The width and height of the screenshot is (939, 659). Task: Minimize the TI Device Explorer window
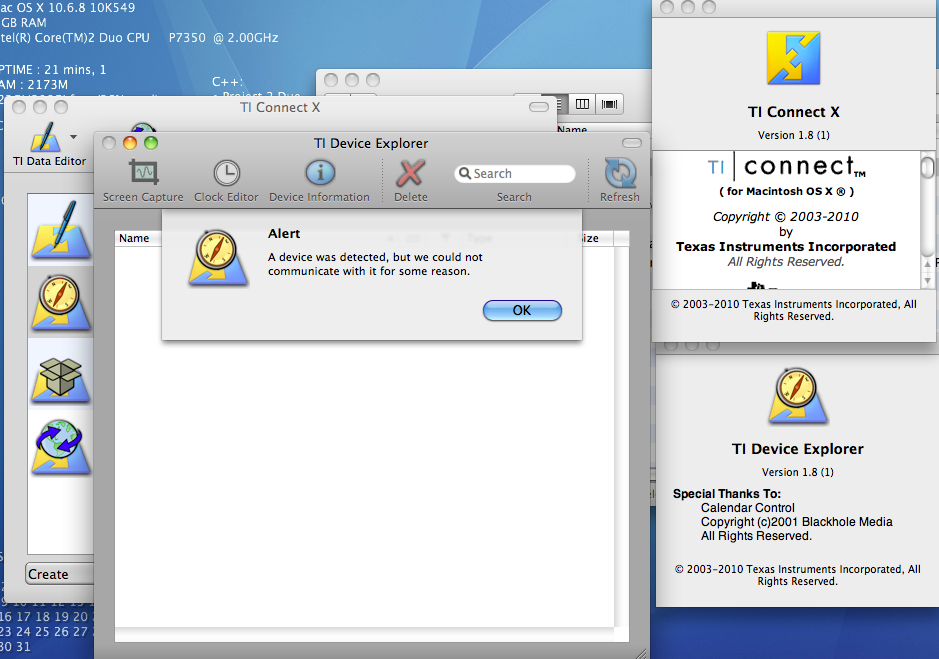[x=130, y=143]
